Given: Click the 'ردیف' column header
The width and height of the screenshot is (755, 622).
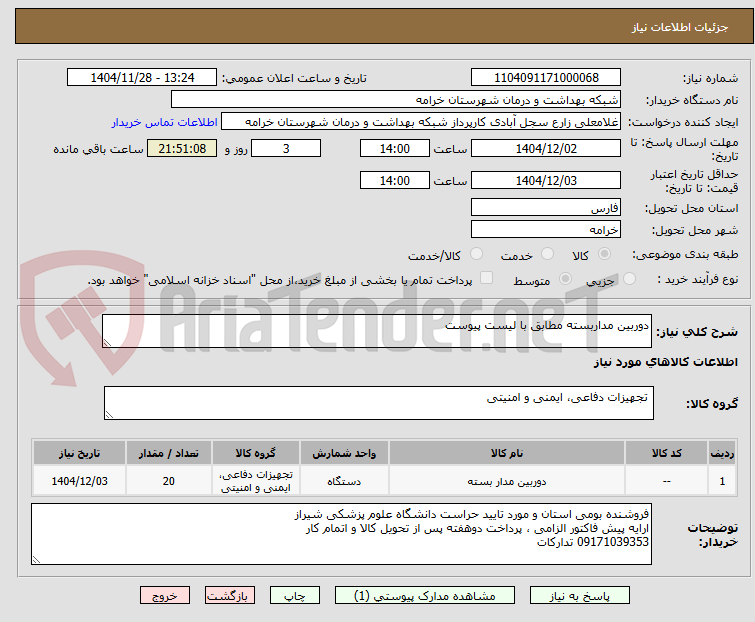Looking at the screenshot, I should 722,453.
